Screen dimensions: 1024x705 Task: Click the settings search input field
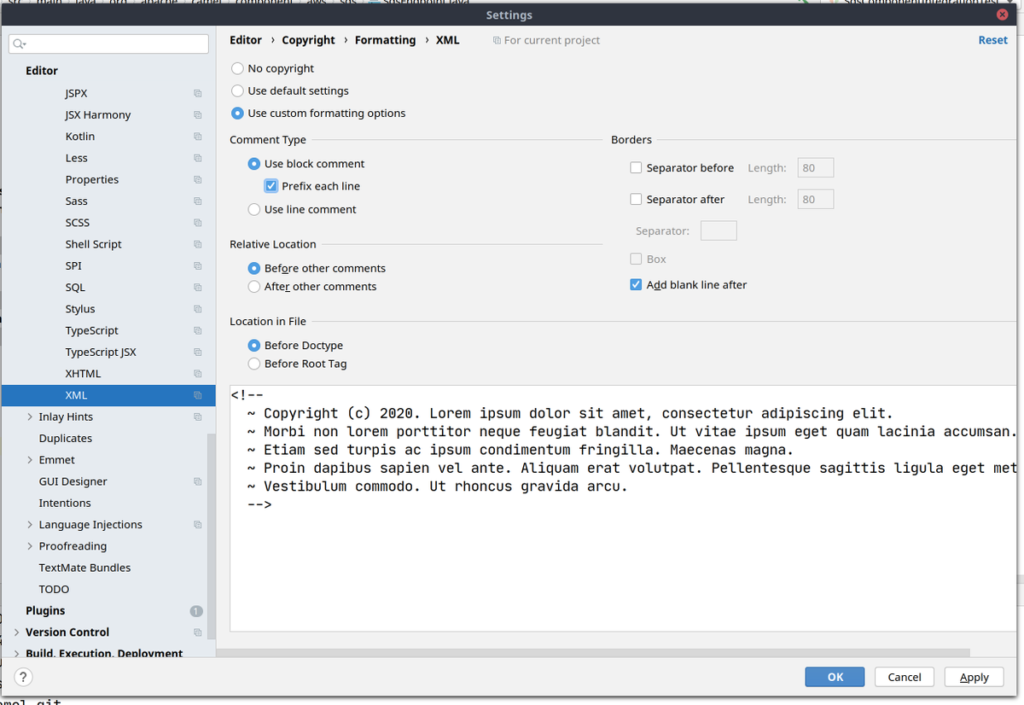click(108, 44)
